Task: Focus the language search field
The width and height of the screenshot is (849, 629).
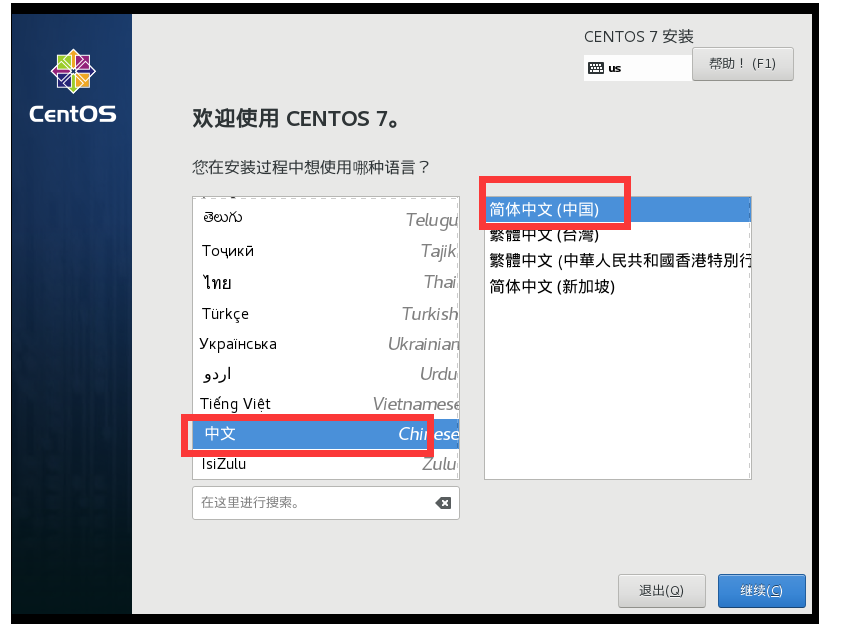Action: pos(314,503)
